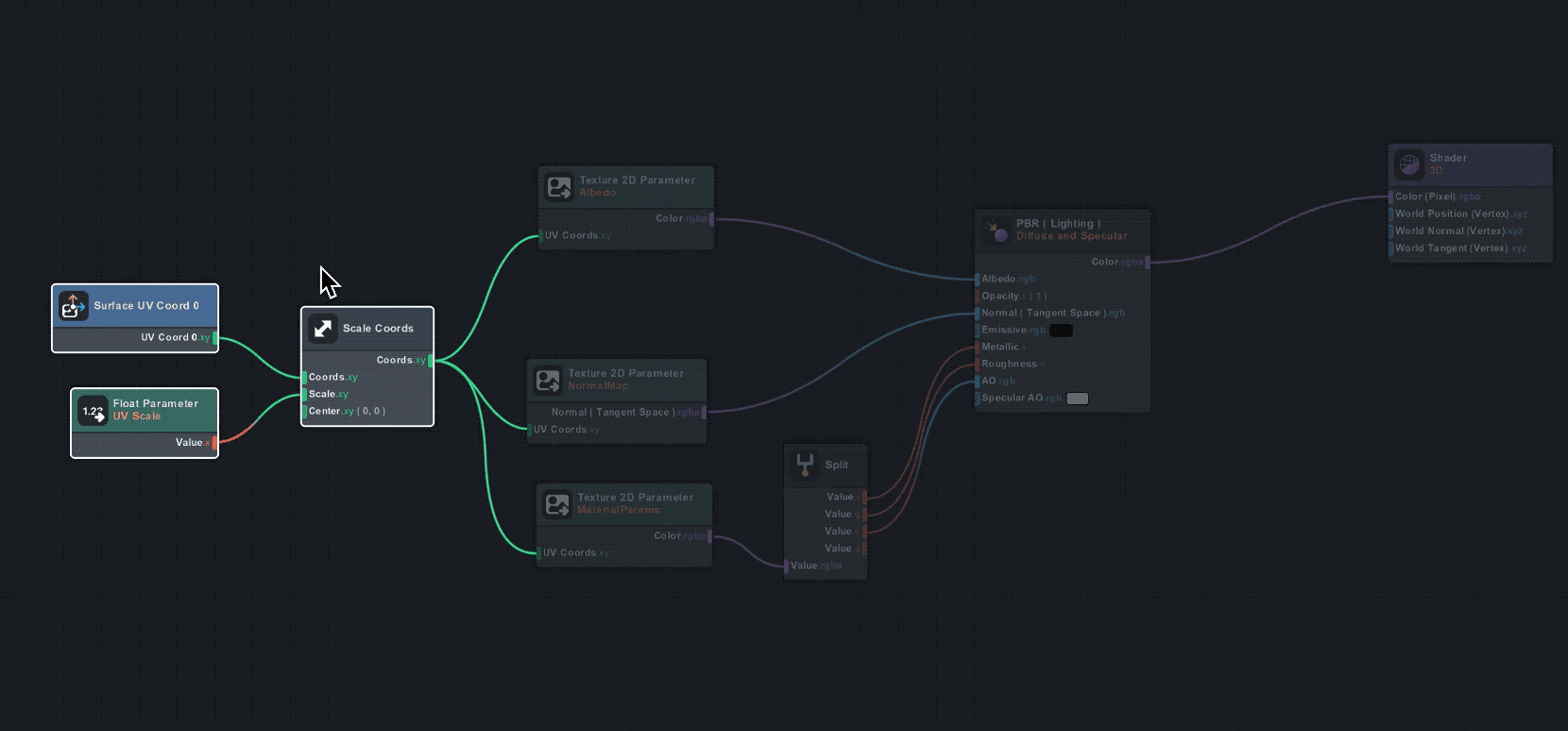Viewport: 1568px width, 731px height.
Task: Click the Opacity input on PBR Lighting node
Action: click(977, 297)
